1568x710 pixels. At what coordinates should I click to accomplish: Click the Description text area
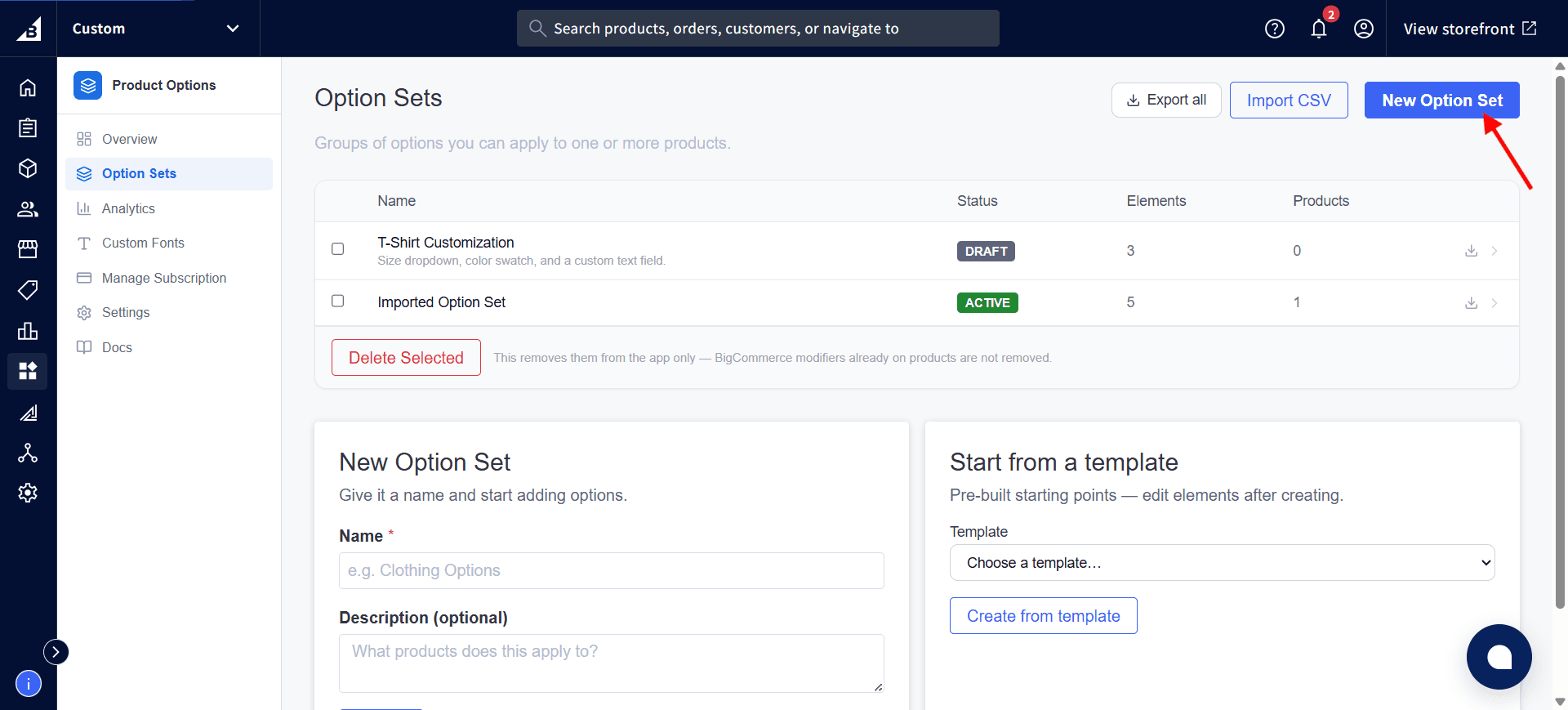[611, 663]
